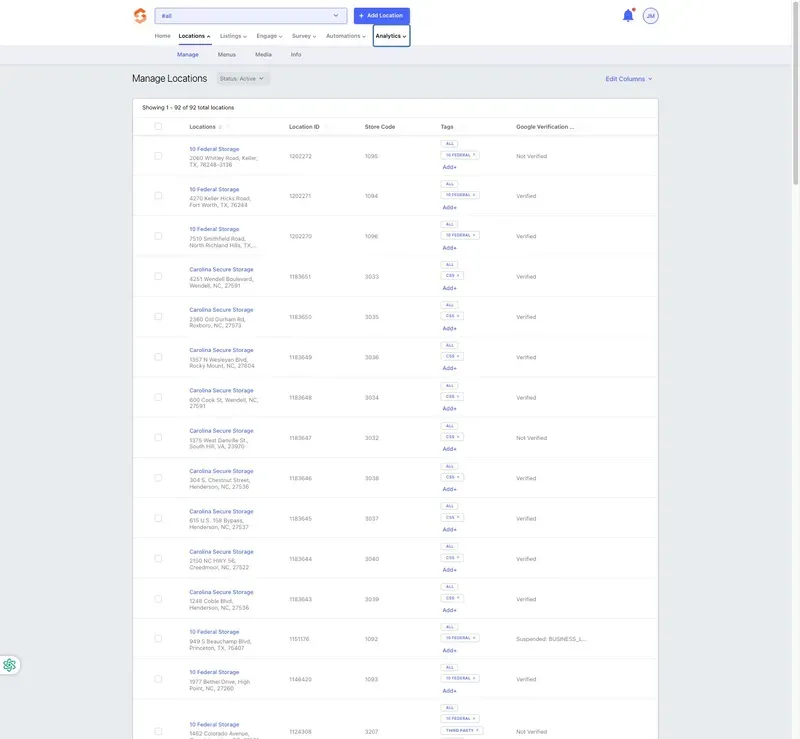Click Add+ tag on location 1202271
Screen dimensions: 800x739
tap(449, 208)
